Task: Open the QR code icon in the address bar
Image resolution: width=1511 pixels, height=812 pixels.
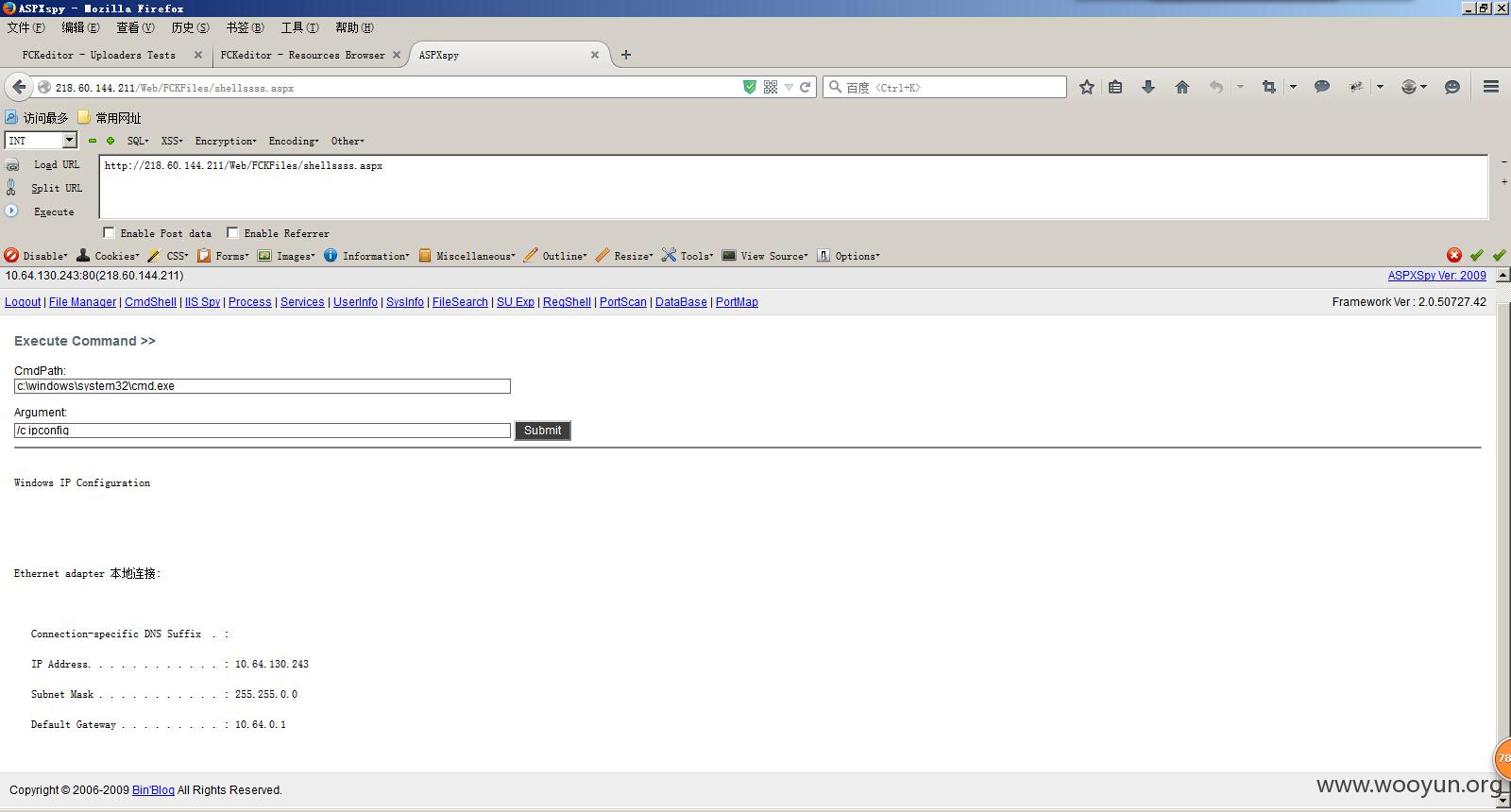Action: [x=771, y=87]
